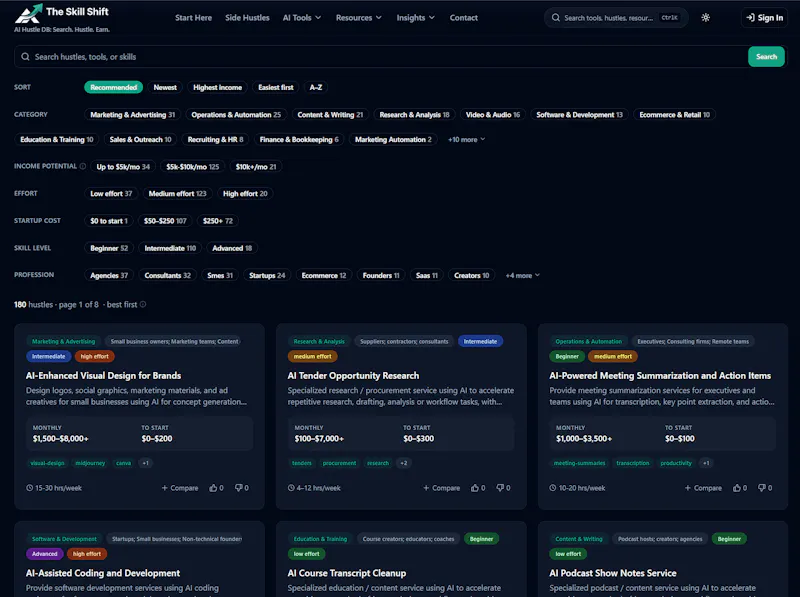Click the info icon beside Income Potential
The image size is (800, 597).
(x=83, y=166)
